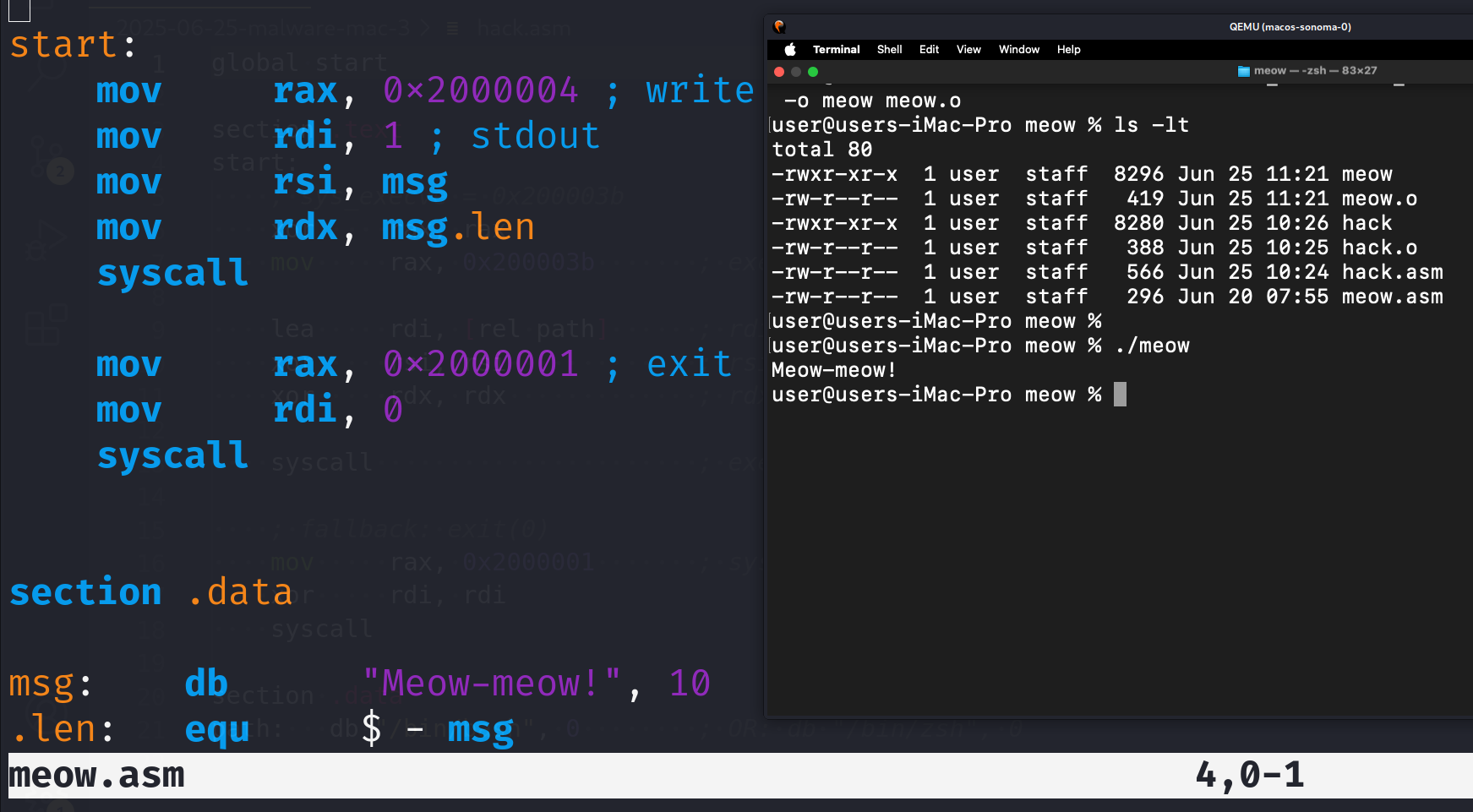Click 'total 80' line in terminal
Image resolution: width=1473 pixels, height=812 pixels.
(x=822, y=150)
